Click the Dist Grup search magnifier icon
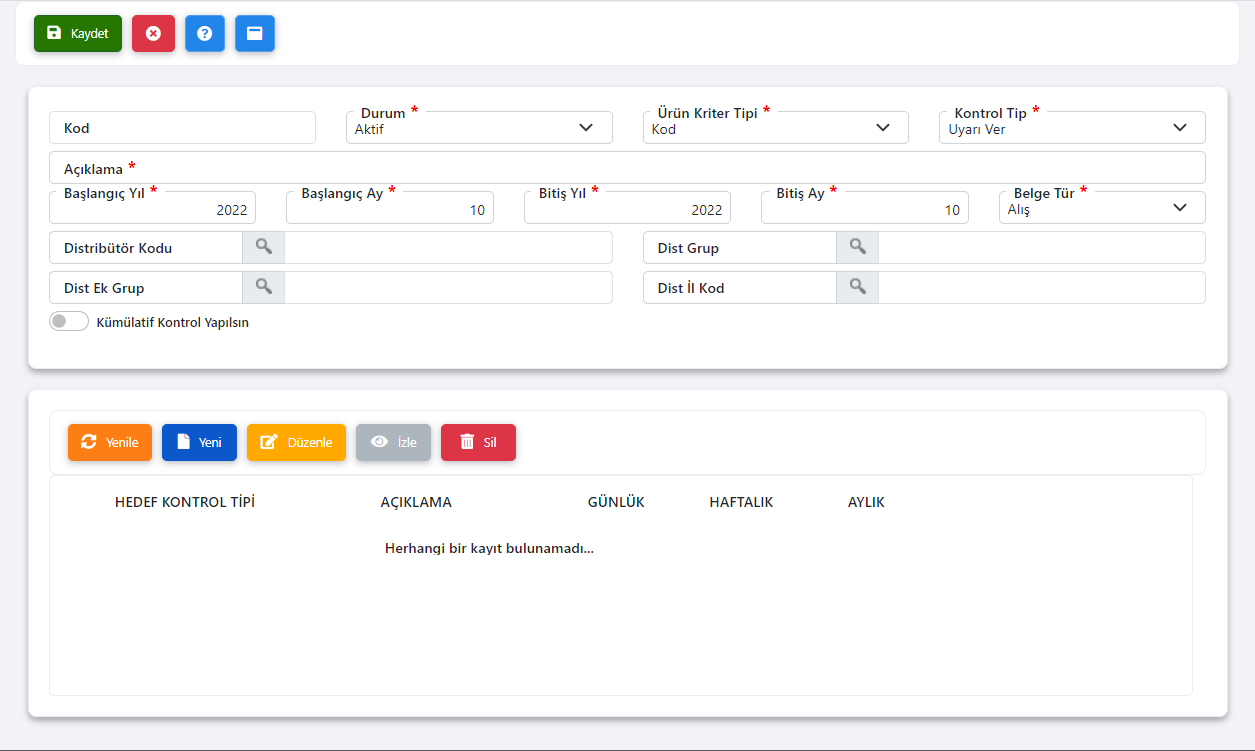 coord(857,247)
